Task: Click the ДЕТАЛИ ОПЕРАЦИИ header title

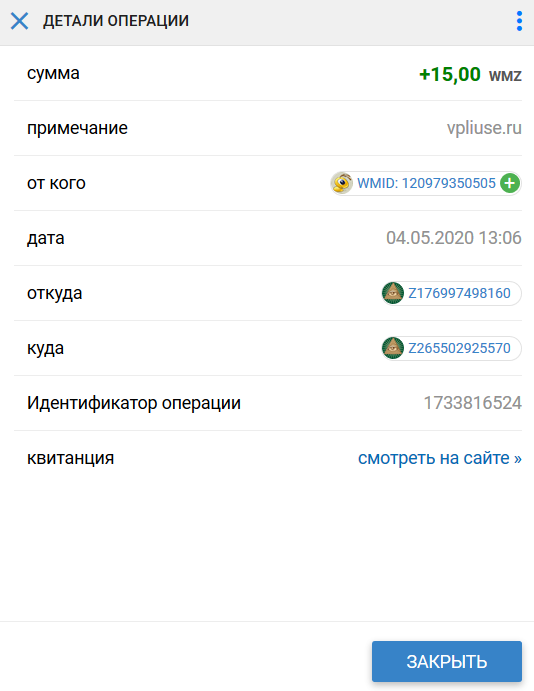Action: [116, 21]
